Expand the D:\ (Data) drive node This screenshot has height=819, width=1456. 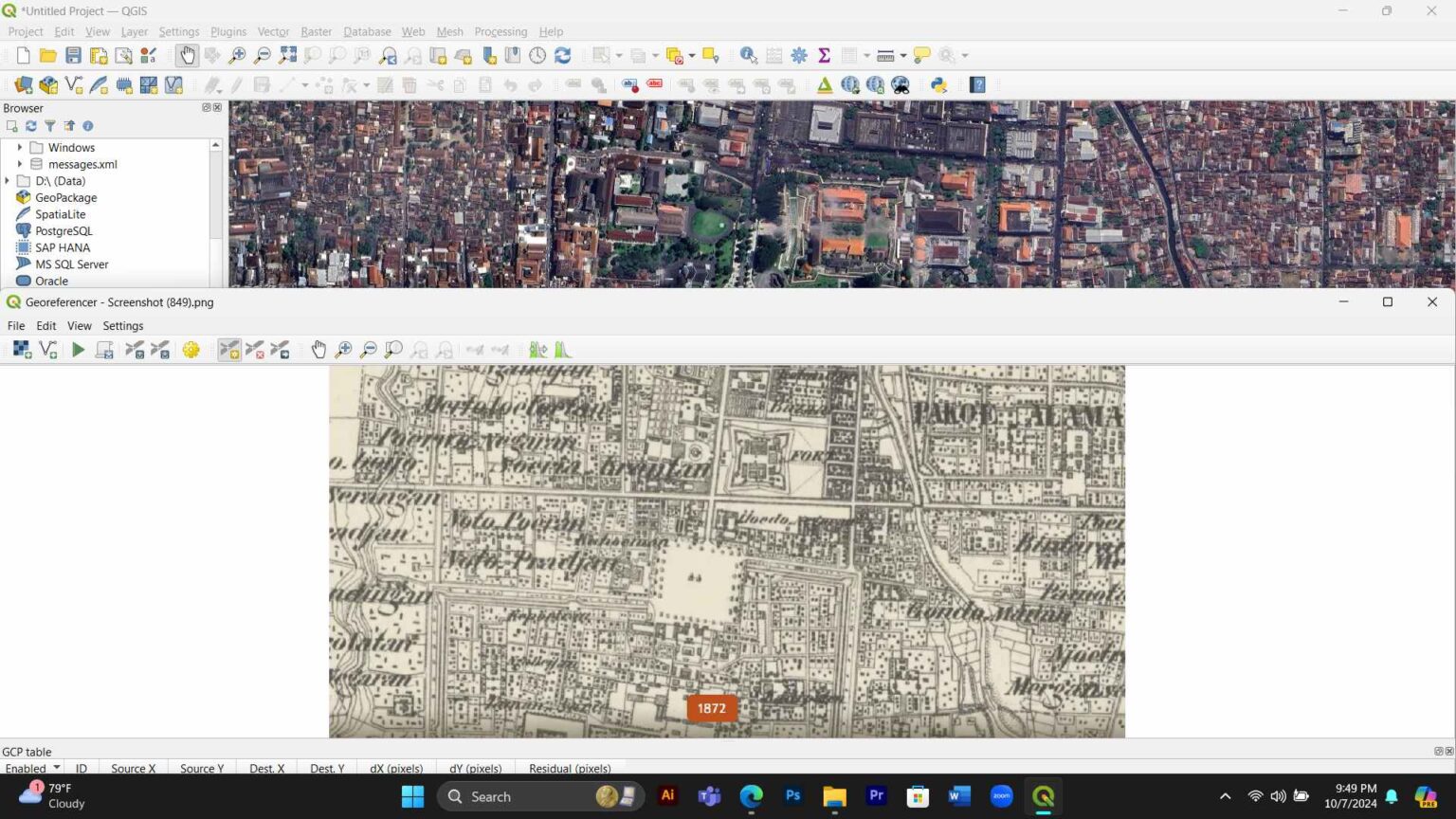tap(8, 181)
